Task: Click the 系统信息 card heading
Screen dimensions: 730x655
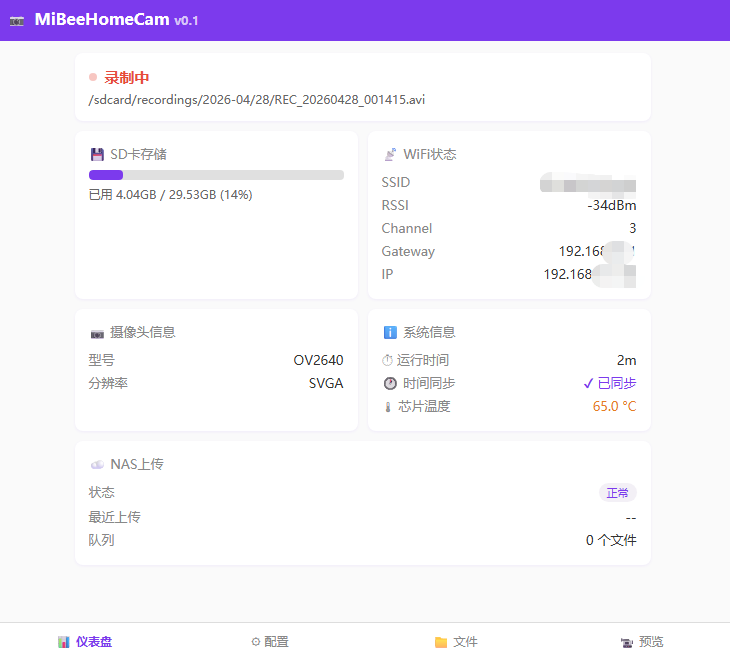Action: pyautogui.click(x=429, y=332)
